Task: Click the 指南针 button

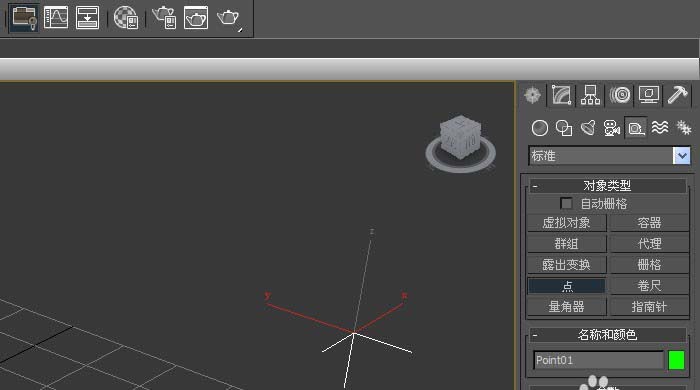Action: click(649, 307)
